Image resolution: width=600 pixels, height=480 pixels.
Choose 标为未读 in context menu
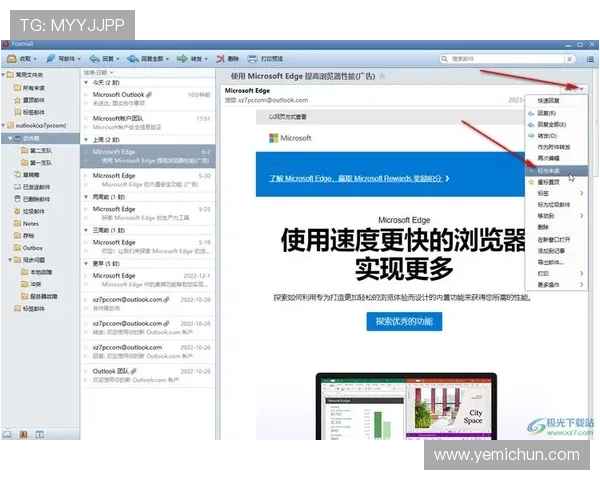556,171
